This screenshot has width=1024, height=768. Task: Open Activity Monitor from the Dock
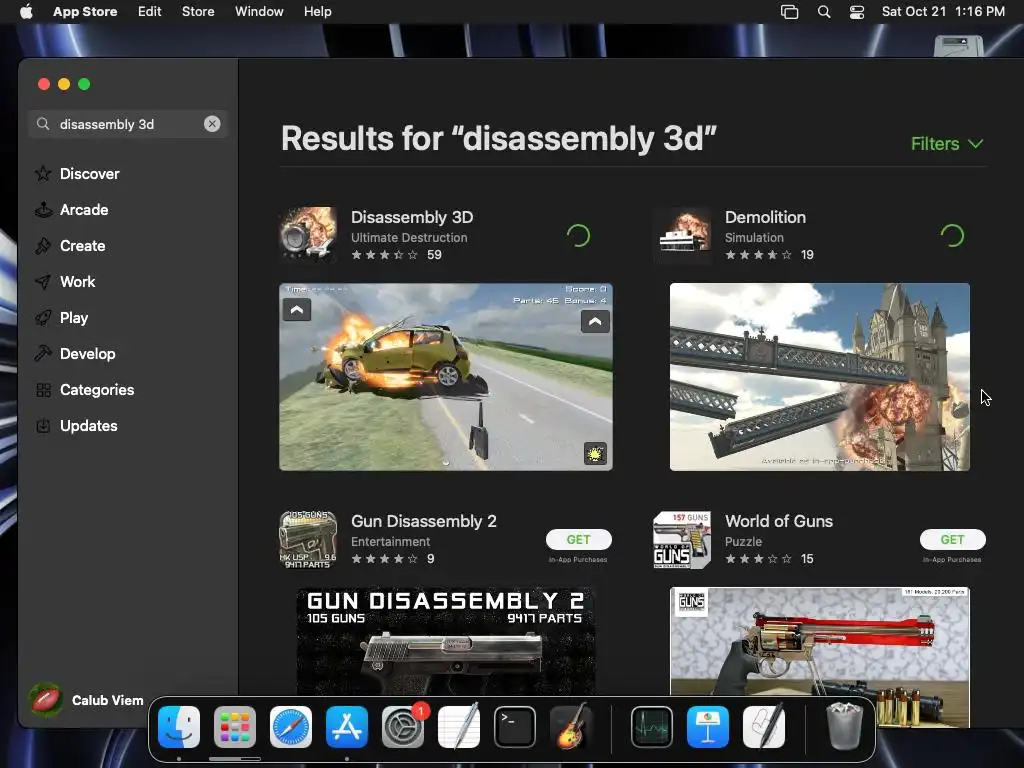652,727
